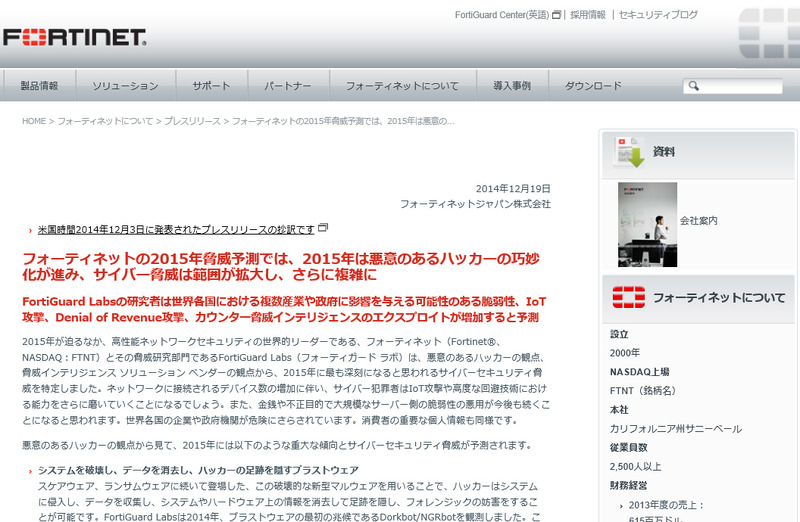Click red arrow bullet before システムを破壊し heading
This screenshot has width=800, height=522.
(29, 471)
